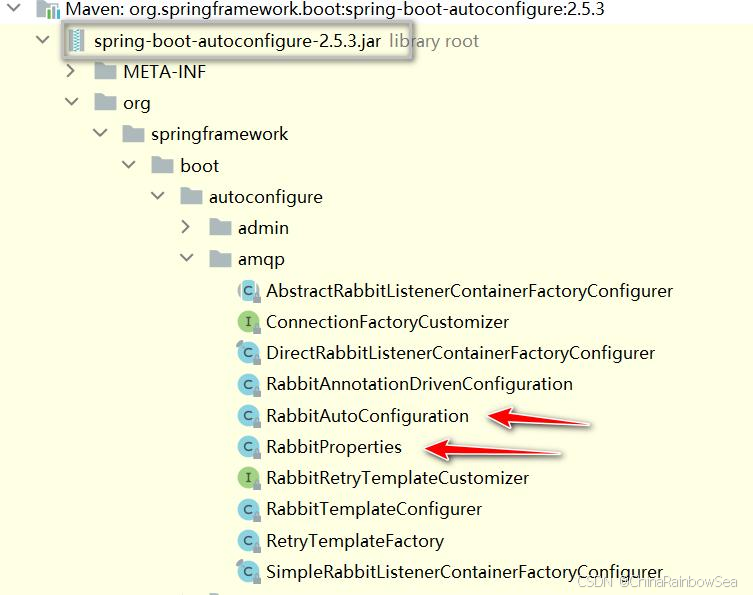Open RabbitAnnotationDrivenConfiguration class
Image resolution: width=753 pixels, height=595 pixels.
(419, 384)
